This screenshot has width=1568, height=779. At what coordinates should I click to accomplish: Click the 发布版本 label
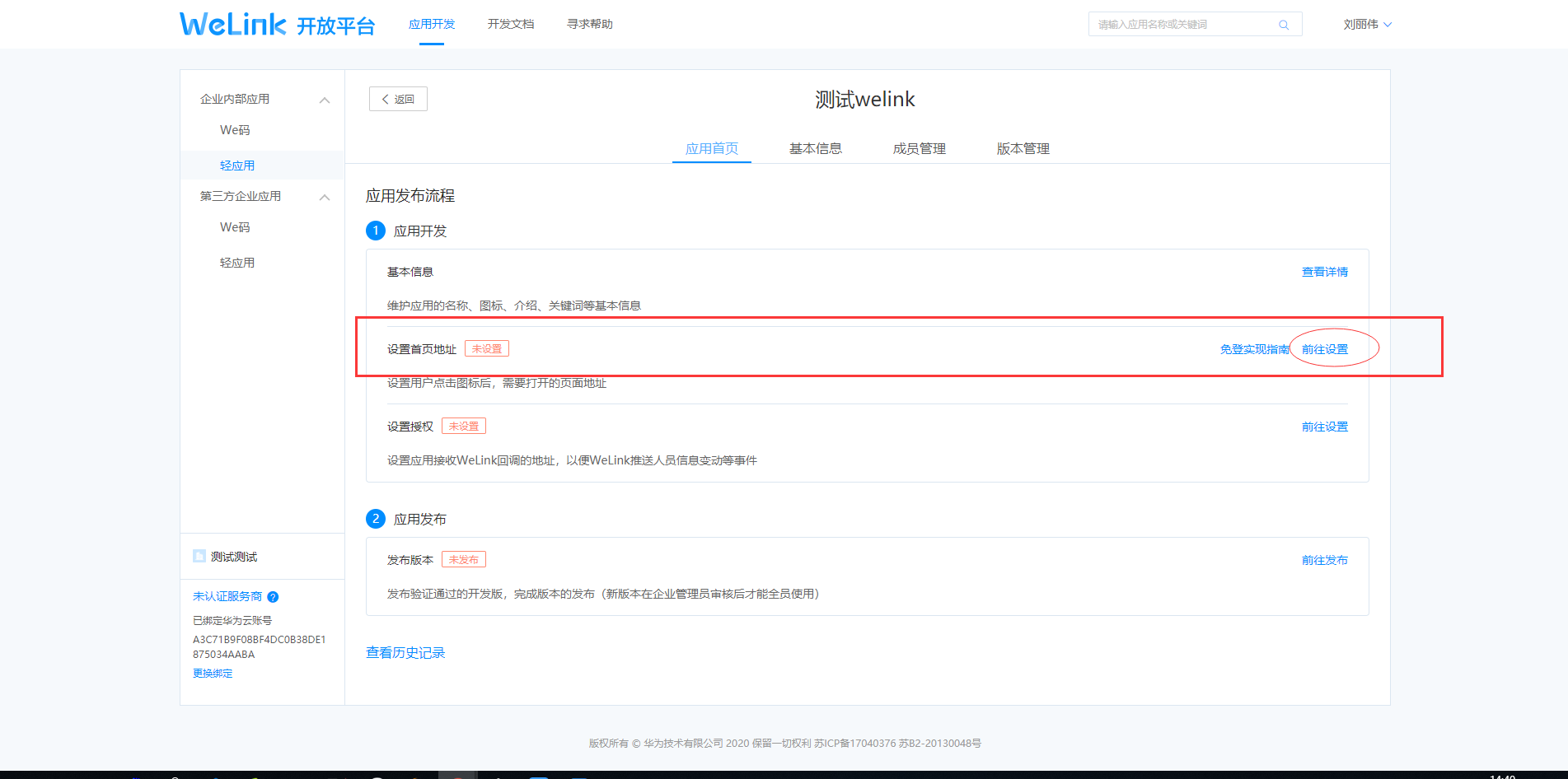(x=410, y=560)
